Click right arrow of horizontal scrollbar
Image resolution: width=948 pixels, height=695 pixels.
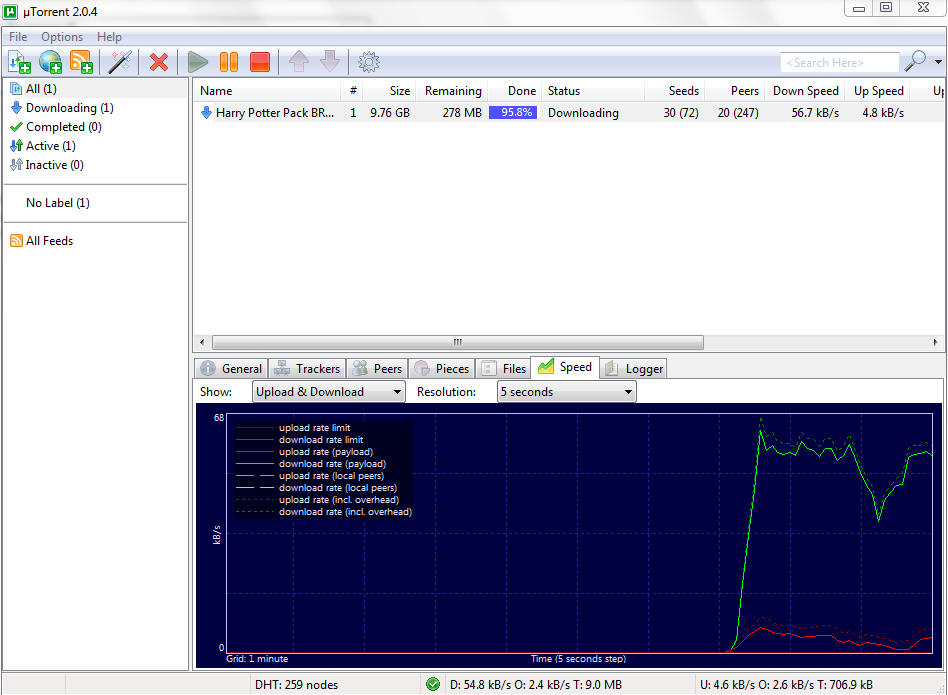coord(935,343)
